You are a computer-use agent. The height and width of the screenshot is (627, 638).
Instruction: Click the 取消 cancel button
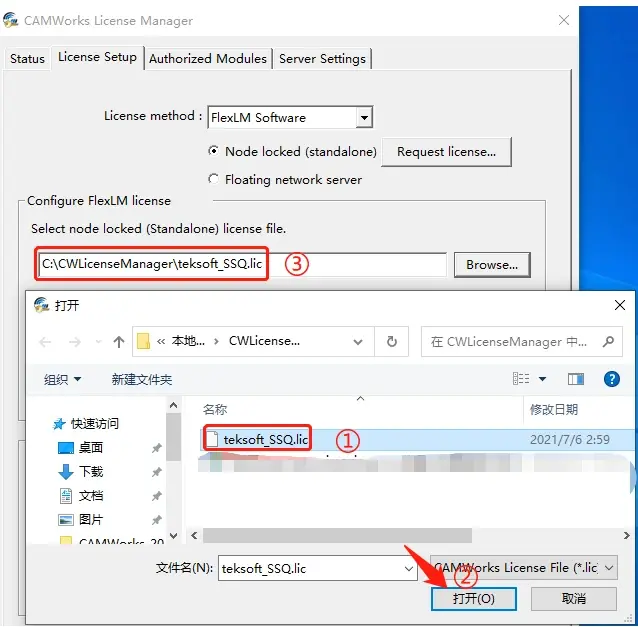[x=574, y=599]
